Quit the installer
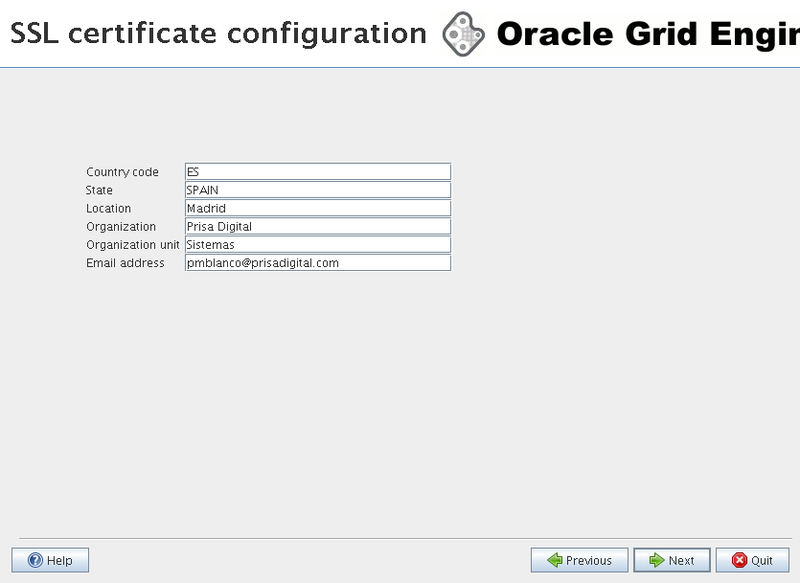This screenshot has height=583, width=800. 753,560
